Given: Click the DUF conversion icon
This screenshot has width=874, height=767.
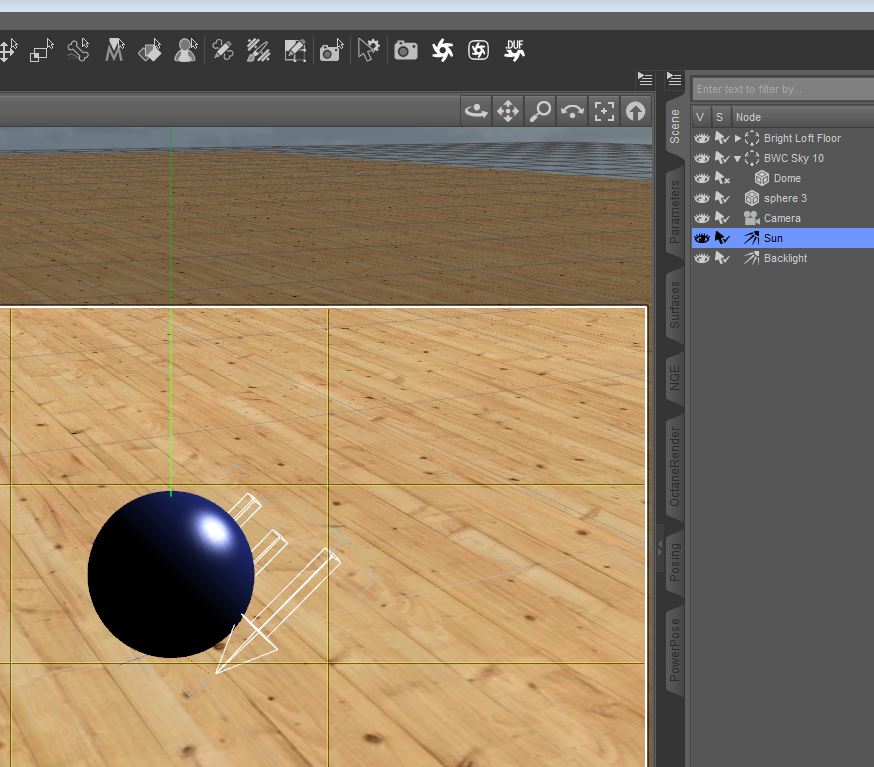Looking at the screenshot, I should pyautogui.click(x=515, y=50).
